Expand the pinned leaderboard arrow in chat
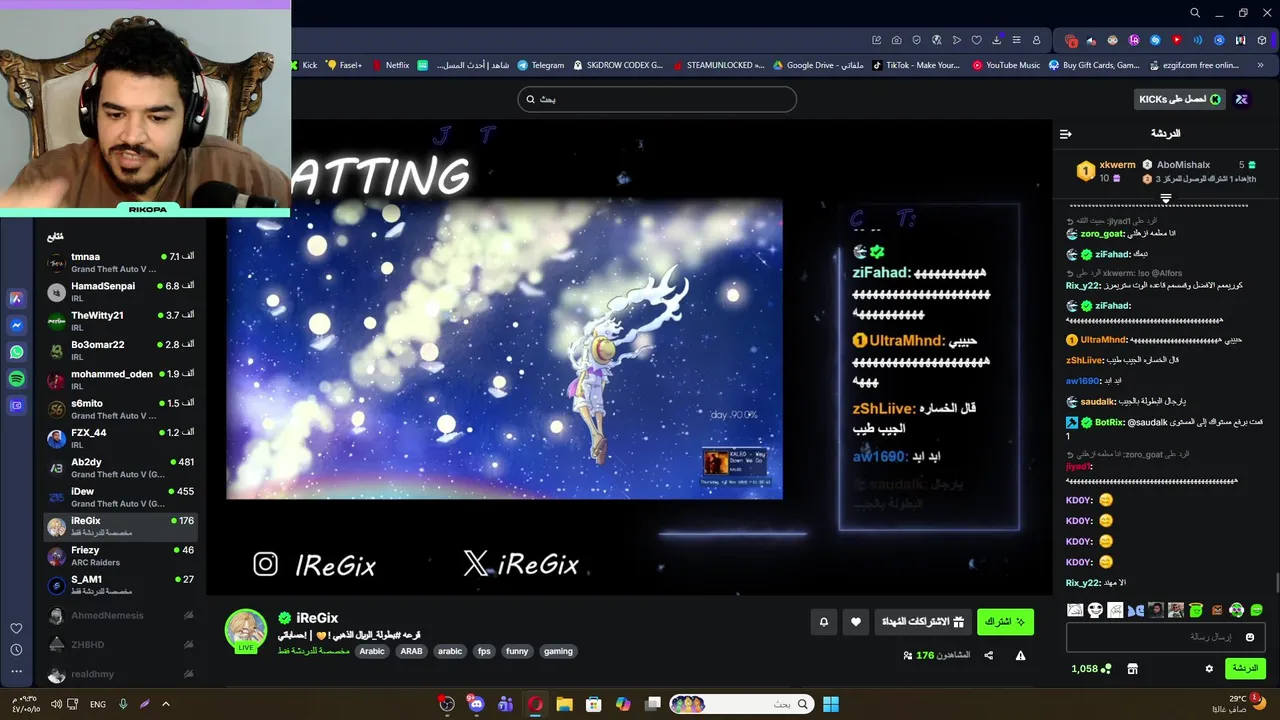The height and width of the screenshot is (720, 1280). point(1165,199)
